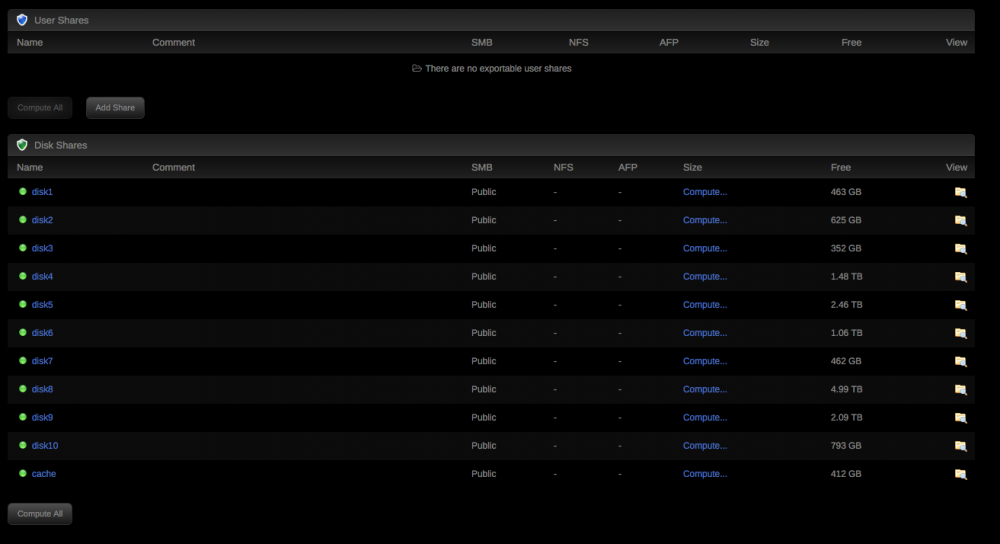This screenshot has width=1000, height=544.
Task: Compute size for disk8
Action: coord(705,389)
